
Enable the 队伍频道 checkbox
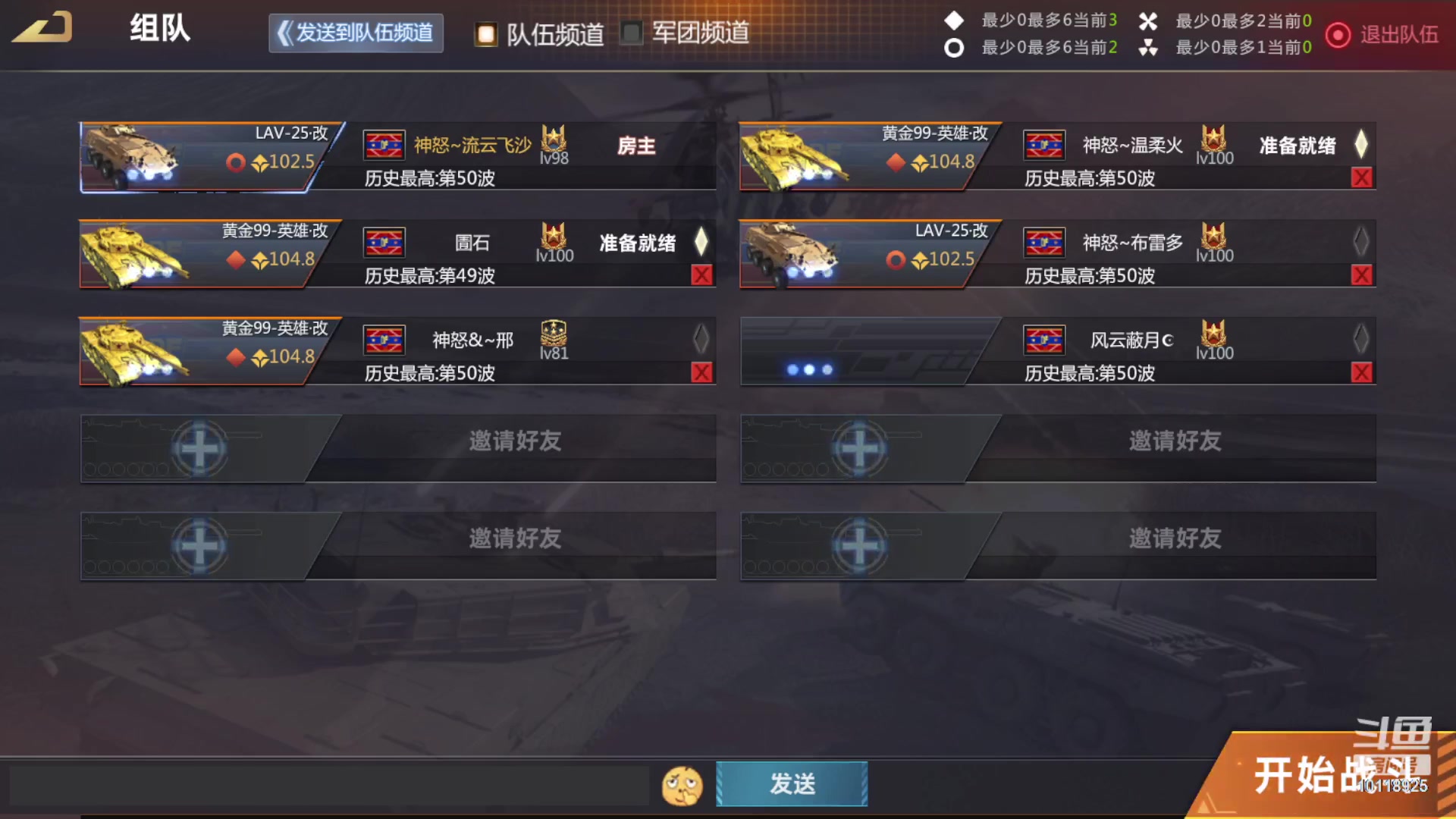pos(485,34)
